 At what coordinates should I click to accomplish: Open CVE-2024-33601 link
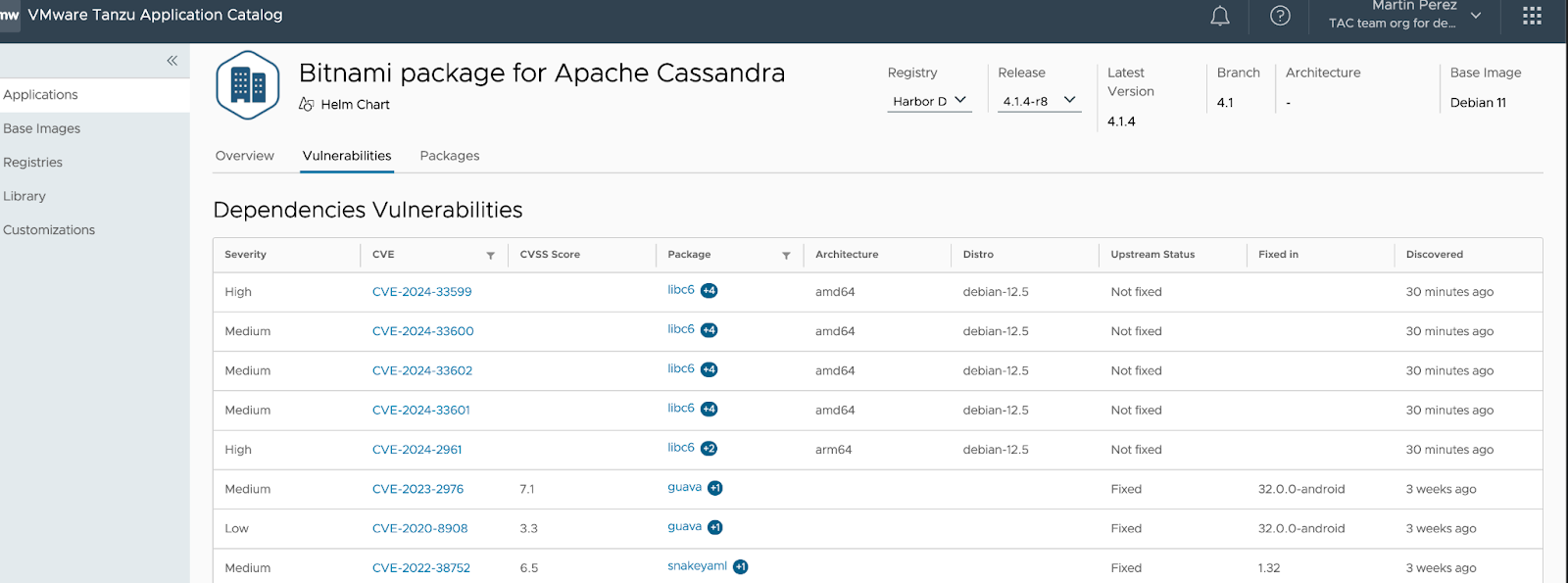pyautogui.click(x=421, y=411)
